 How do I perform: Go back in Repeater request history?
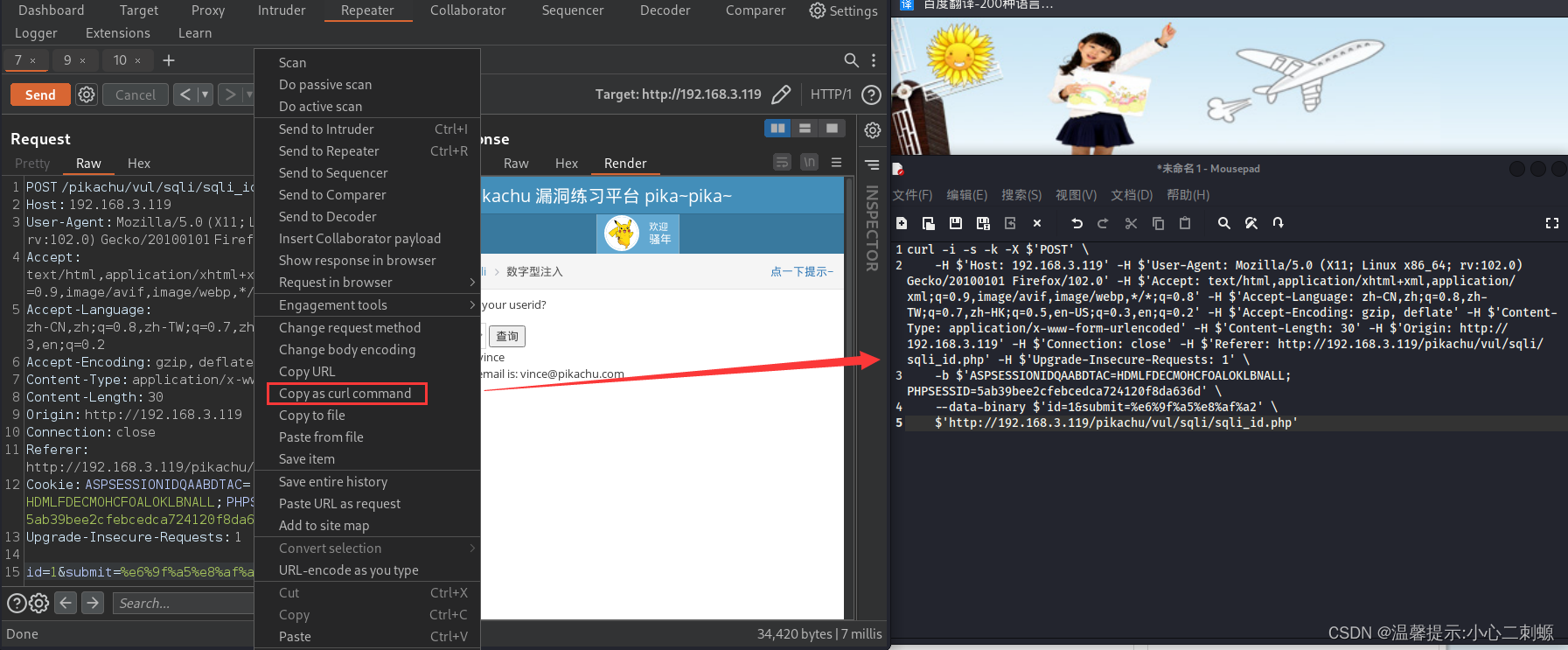(185, 94)
